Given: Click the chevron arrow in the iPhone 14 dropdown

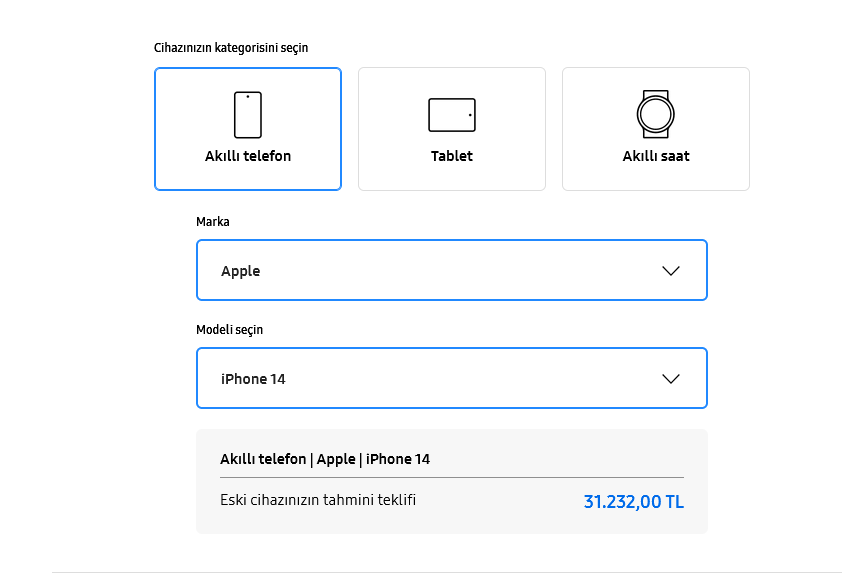Looking at the screenshot, I should (671, 379).
